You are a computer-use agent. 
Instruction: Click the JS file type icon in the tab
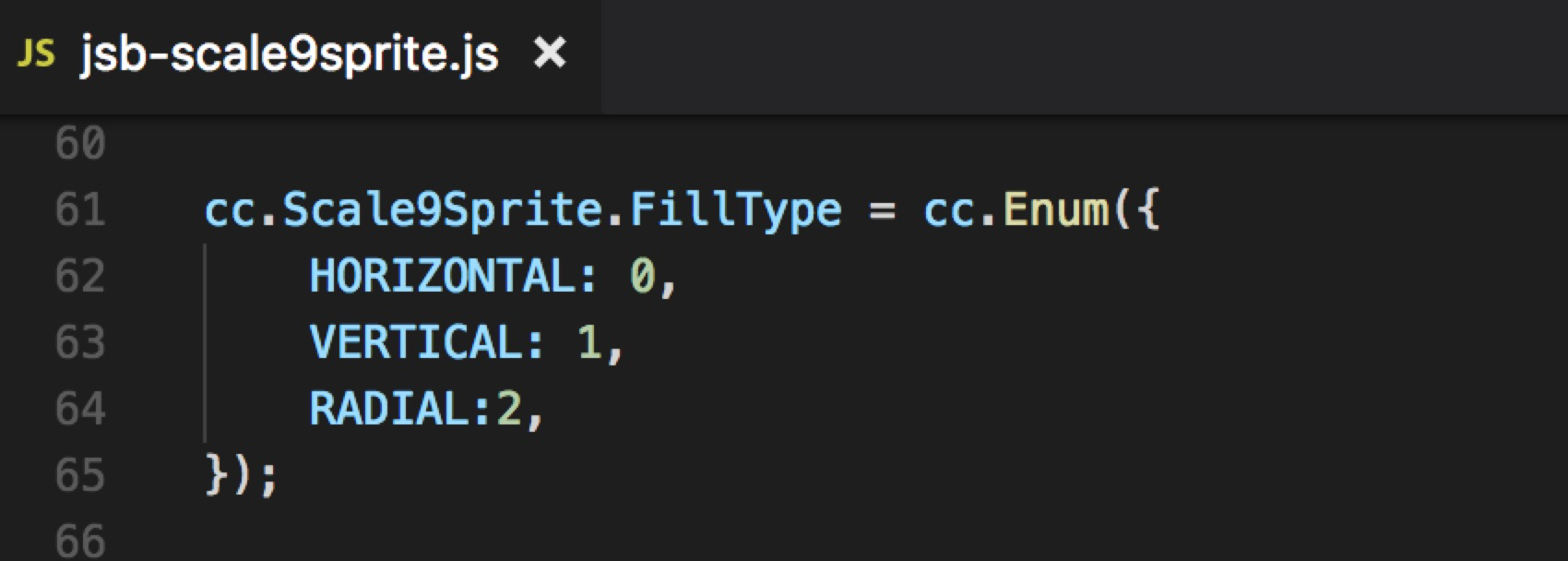(x=36, y=54)
